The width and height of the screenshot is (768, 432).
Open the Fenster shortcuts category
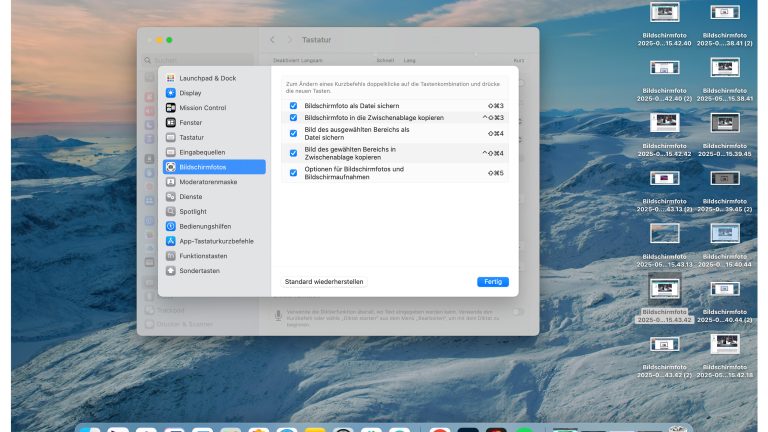point(191,122)
